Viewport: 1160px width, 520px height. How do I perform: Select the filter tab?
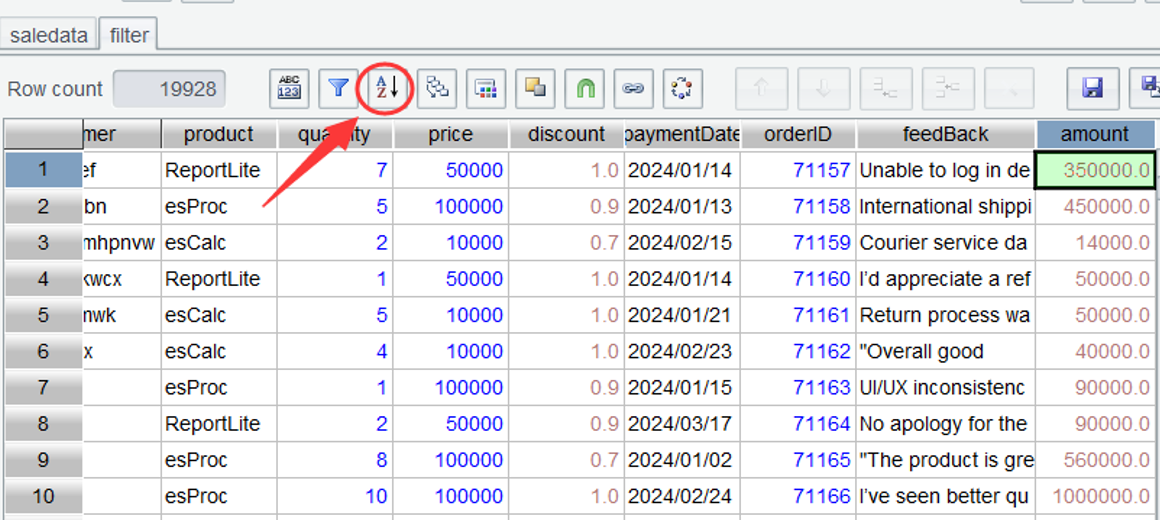click(x=129, y=35)
